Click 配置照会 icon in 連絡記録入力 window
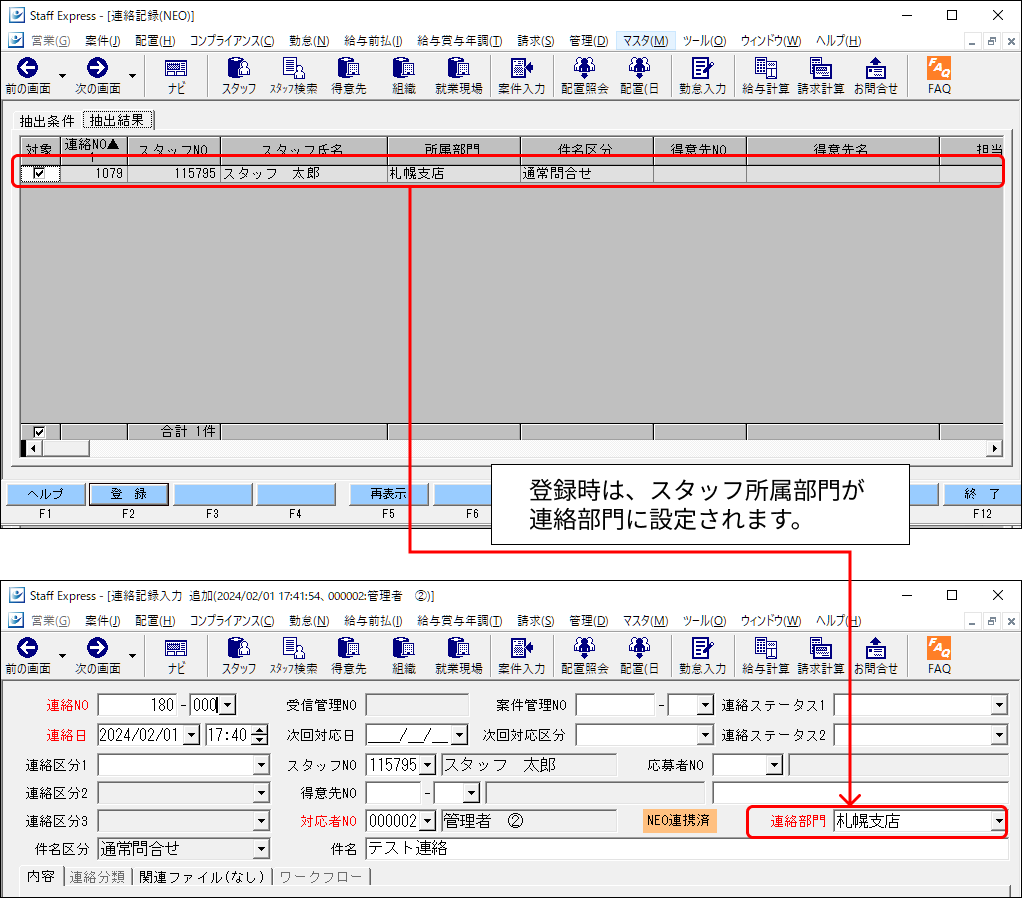The width and height of the screenshot is (1022, 898). point(585,656)
